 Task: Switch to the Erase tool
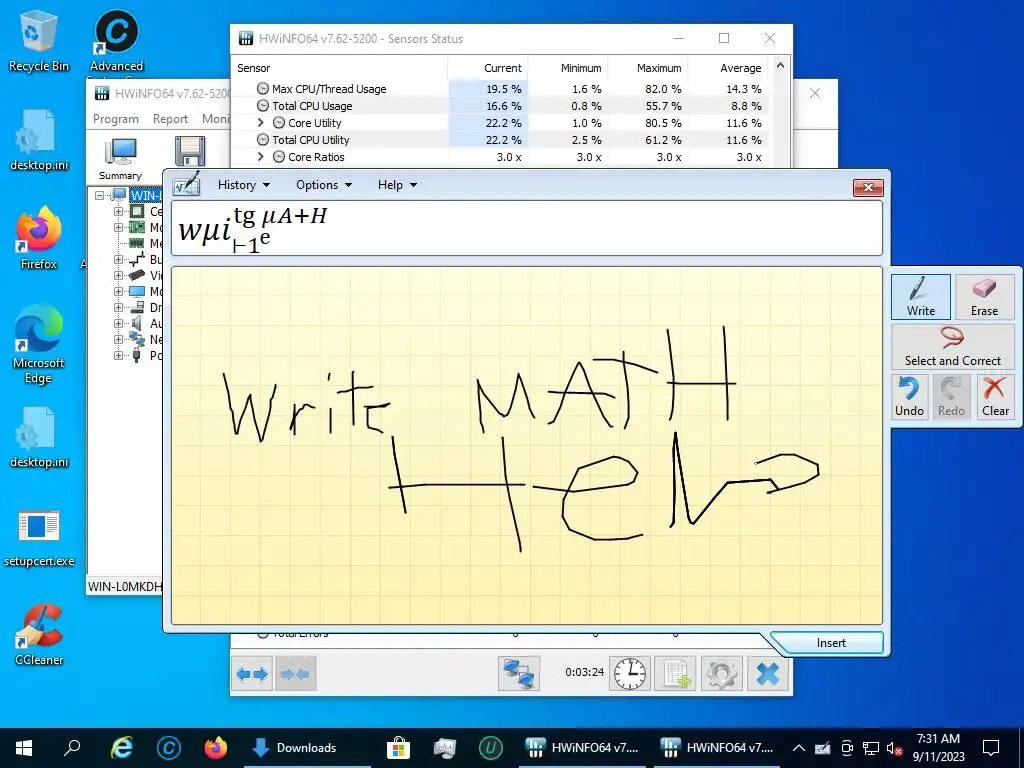tap(984, 296)
